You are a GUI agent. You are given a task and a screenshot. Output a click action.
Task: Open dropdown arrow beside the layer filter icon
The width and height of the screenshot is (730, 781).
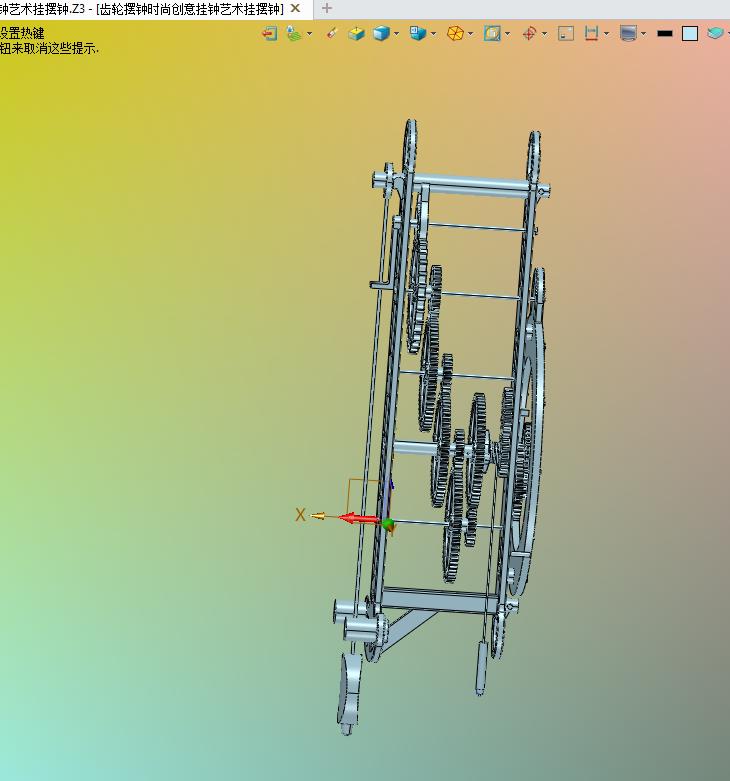pyautogui.click(x=309, y=34)
